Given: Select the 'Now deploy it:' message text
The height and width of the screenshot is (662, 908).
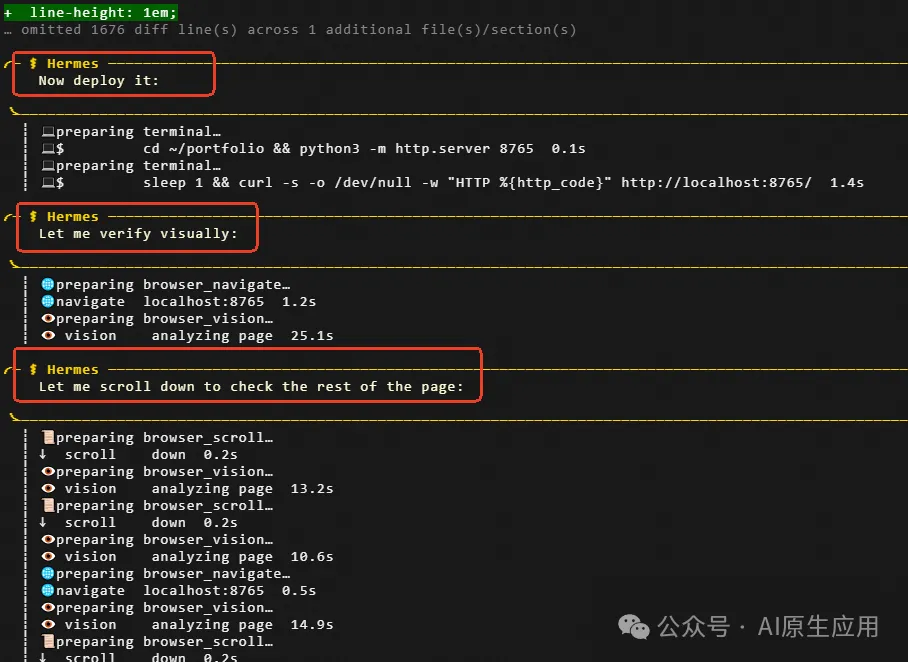Looking at the screenshot, I should (x=98, y=81).
